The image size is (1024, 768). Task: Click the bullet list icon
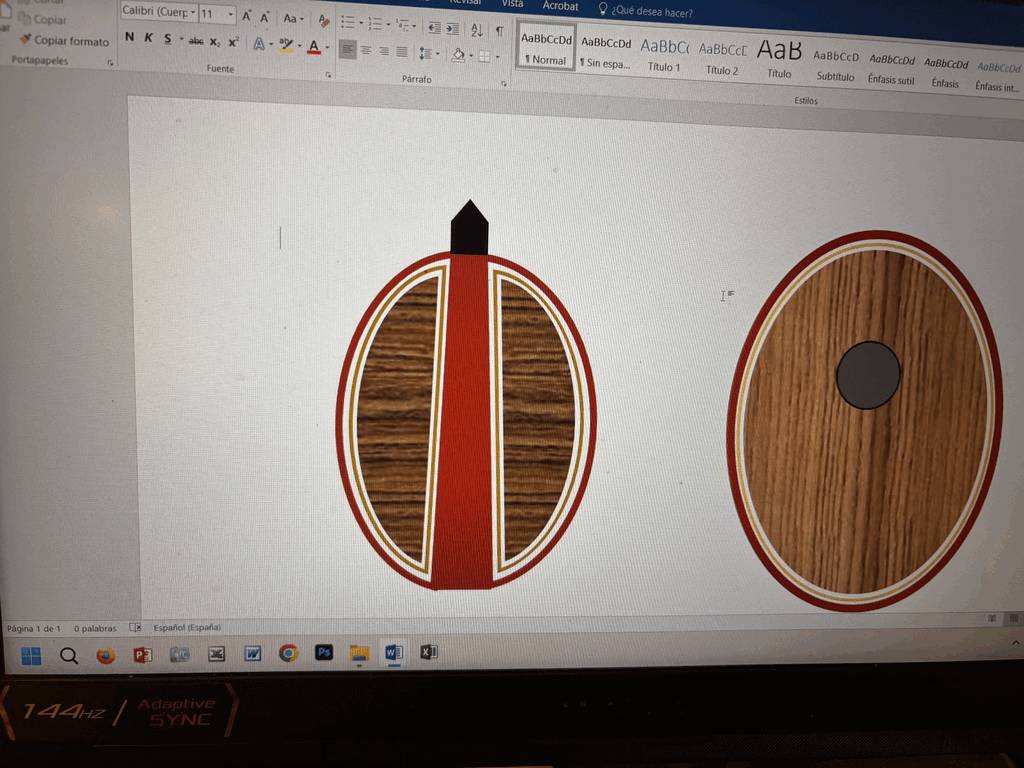(x=347, y=22)
